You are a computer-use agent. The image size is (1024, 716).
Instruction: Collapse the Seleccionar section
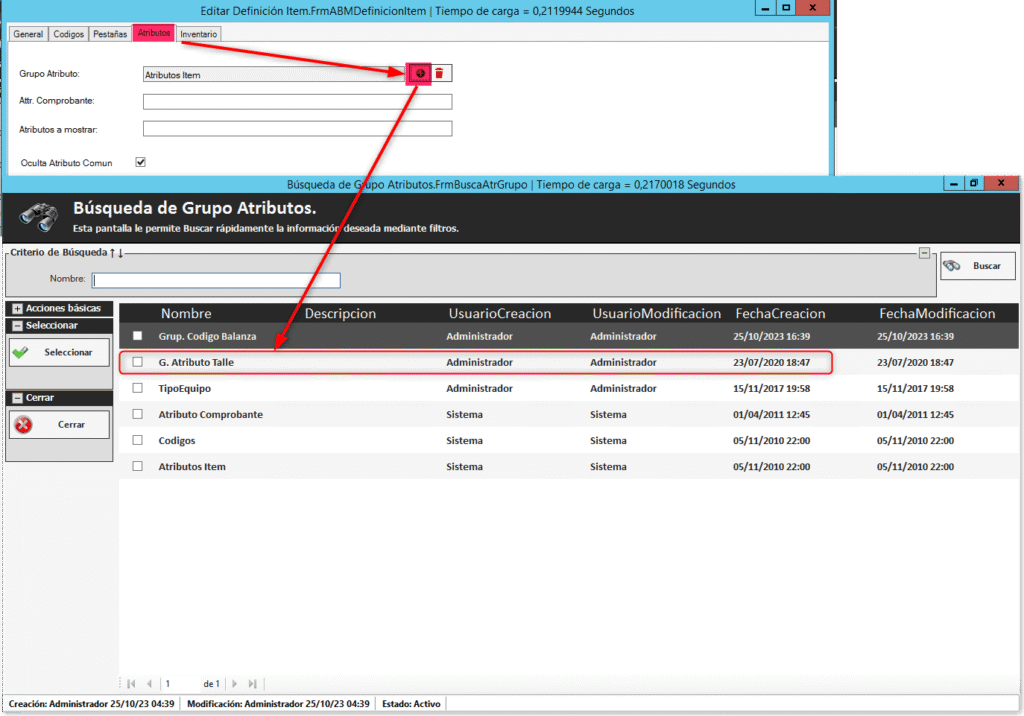coord(18,326)
